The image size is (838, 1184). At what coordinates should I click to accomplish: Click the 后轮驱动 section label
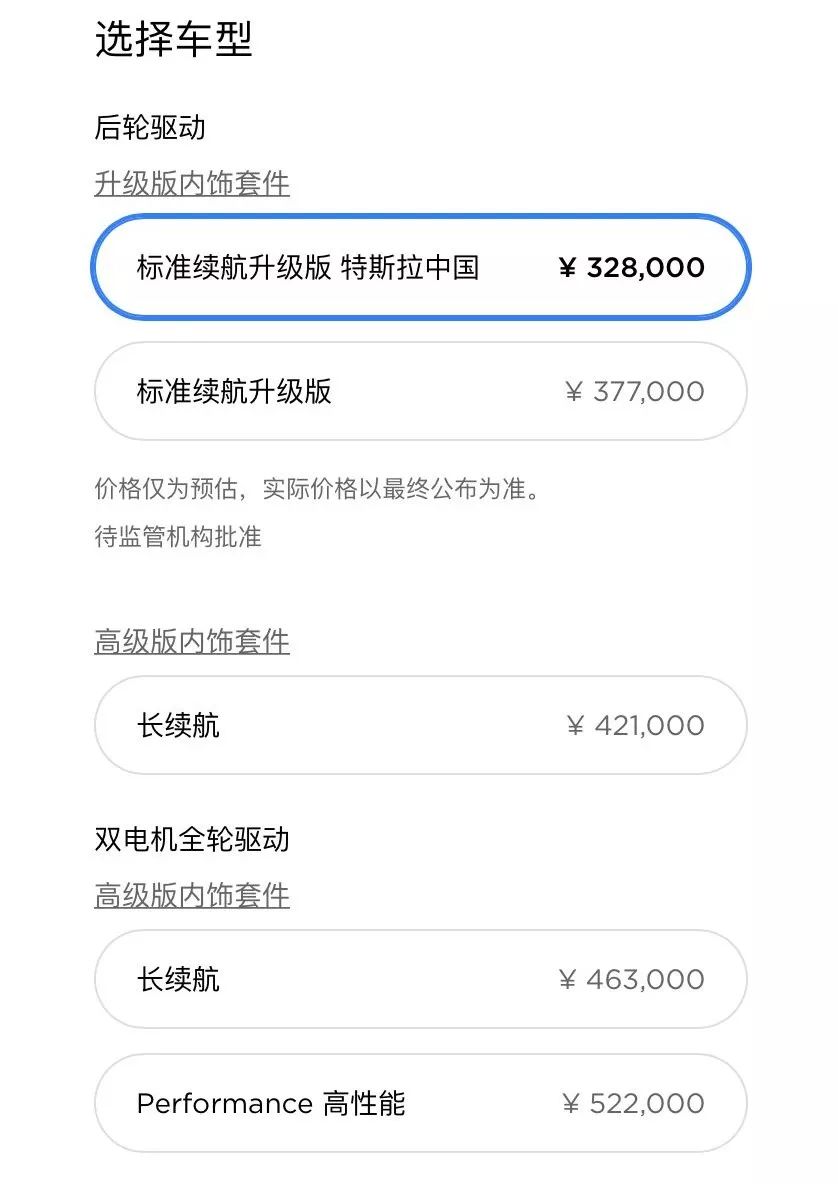click(150, 128)
